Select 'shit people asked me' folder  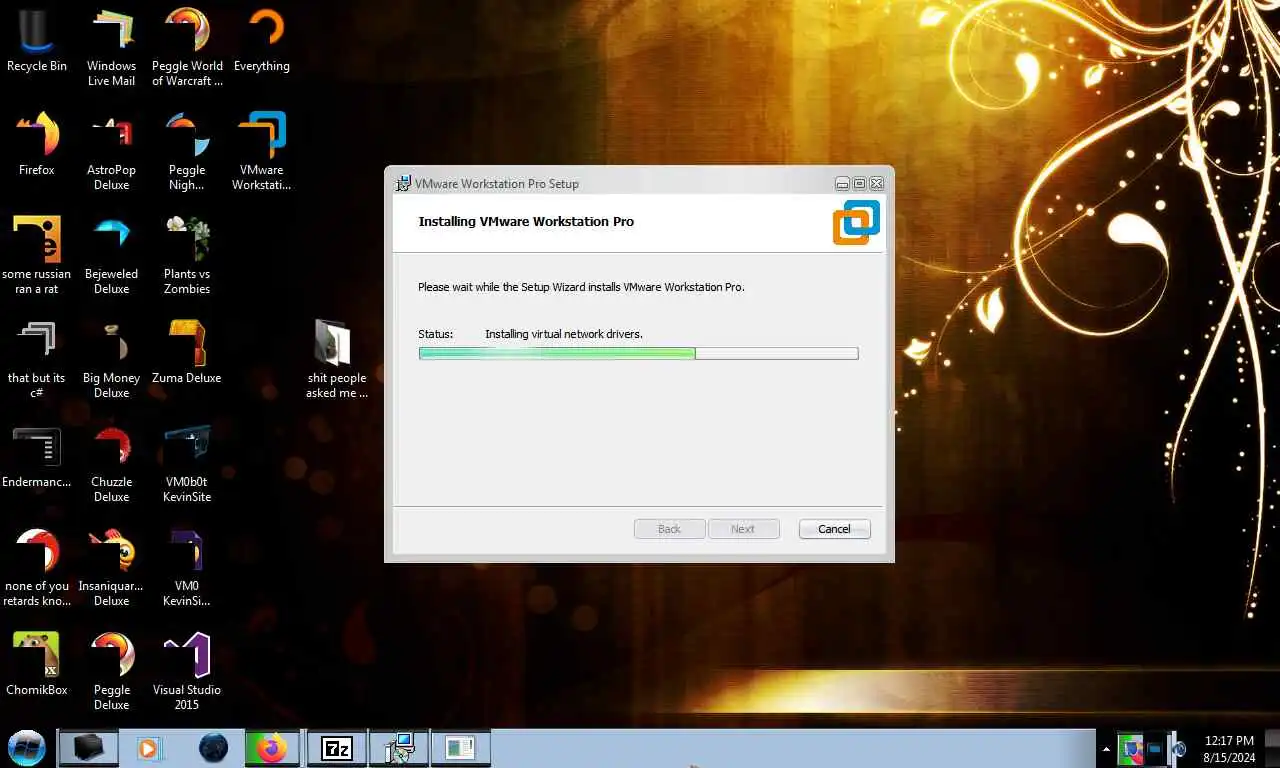coord(337,359)
